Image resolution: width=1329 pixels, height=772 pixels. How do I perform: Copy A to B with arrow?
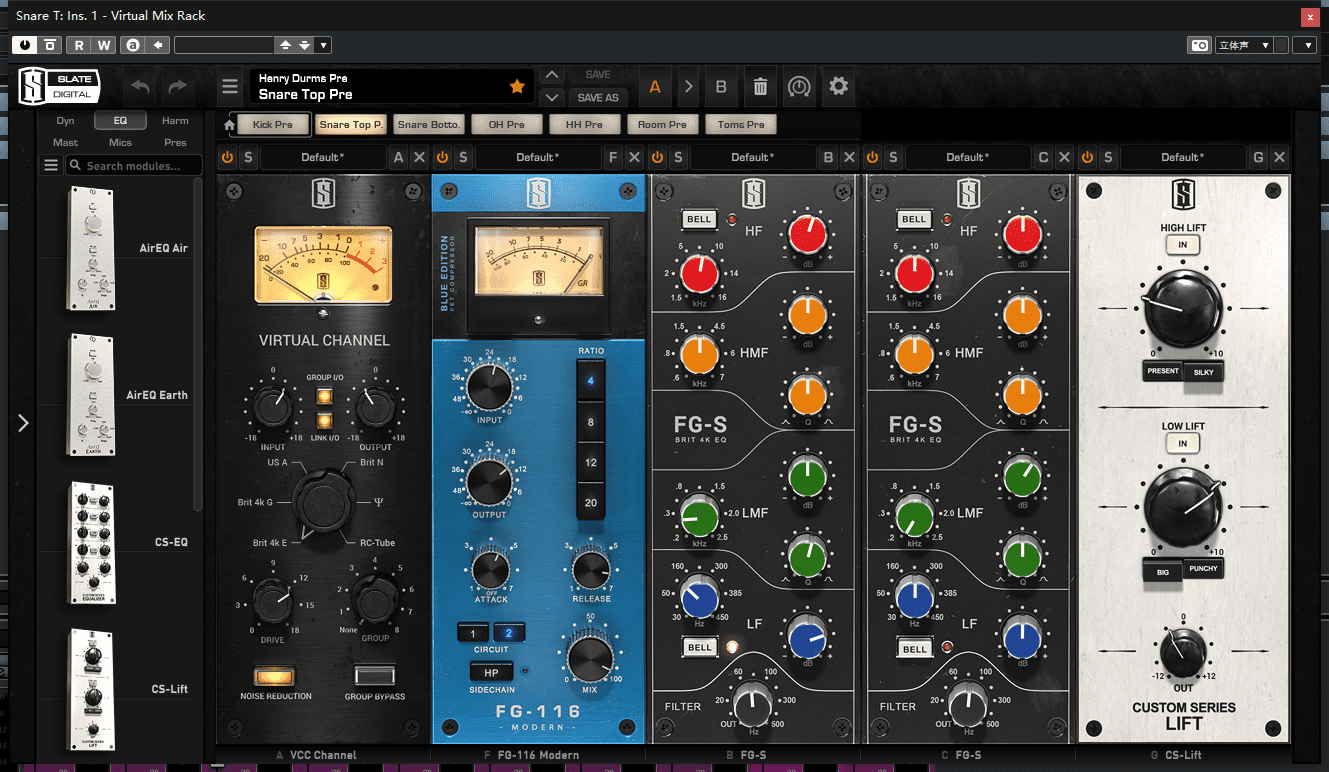coord(688,87)
